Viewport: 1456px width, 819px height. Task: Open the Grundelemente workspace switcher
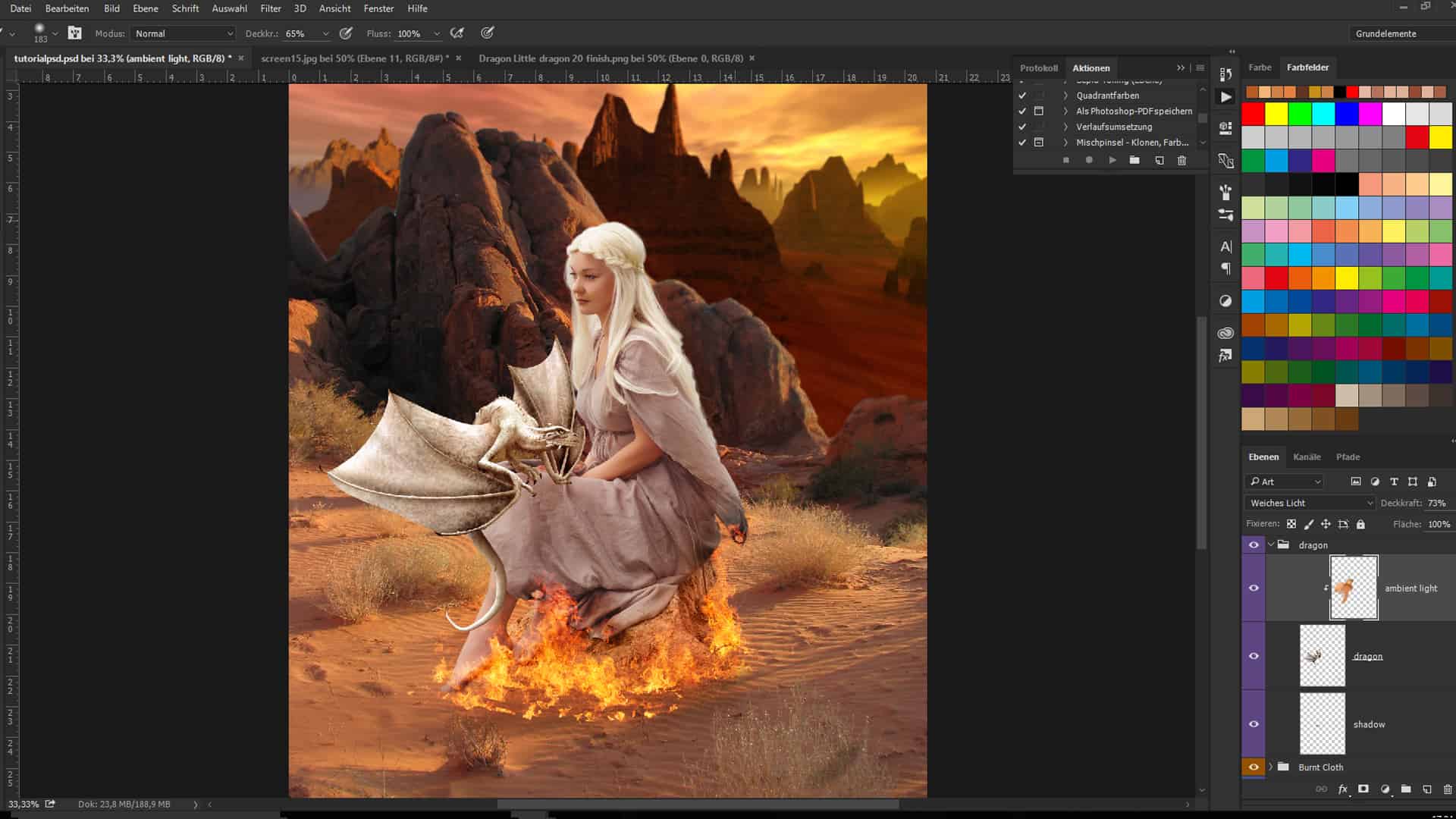(1402, 33)
